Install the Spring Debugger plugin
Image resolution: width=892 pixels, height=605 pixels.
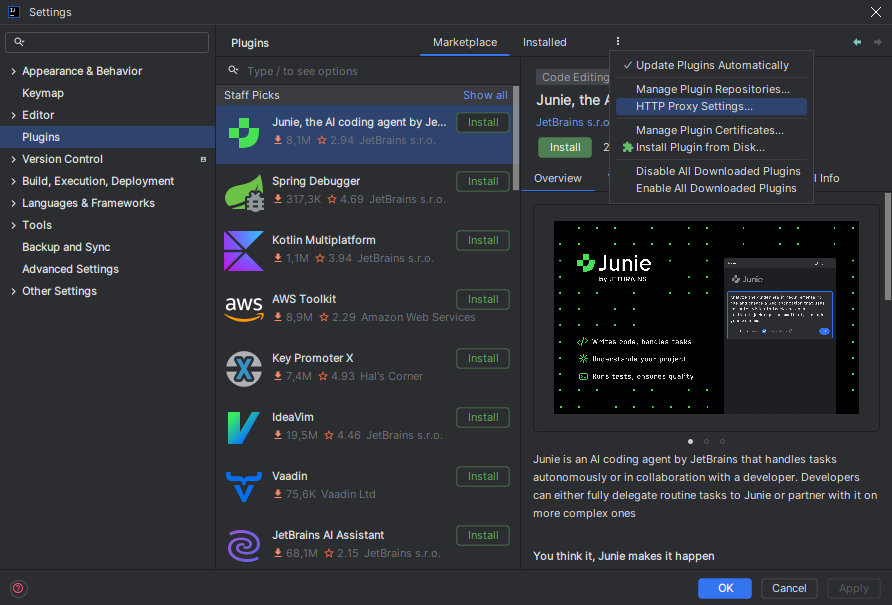(x=483, y=181)
